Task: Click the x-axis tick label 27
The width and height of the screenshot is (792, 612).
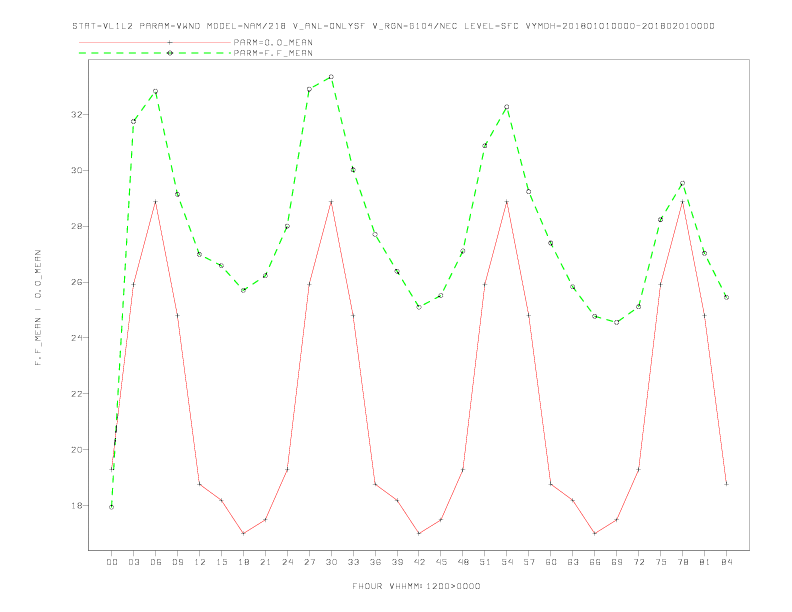Action: pyautogui.click(x=309, y=562)
